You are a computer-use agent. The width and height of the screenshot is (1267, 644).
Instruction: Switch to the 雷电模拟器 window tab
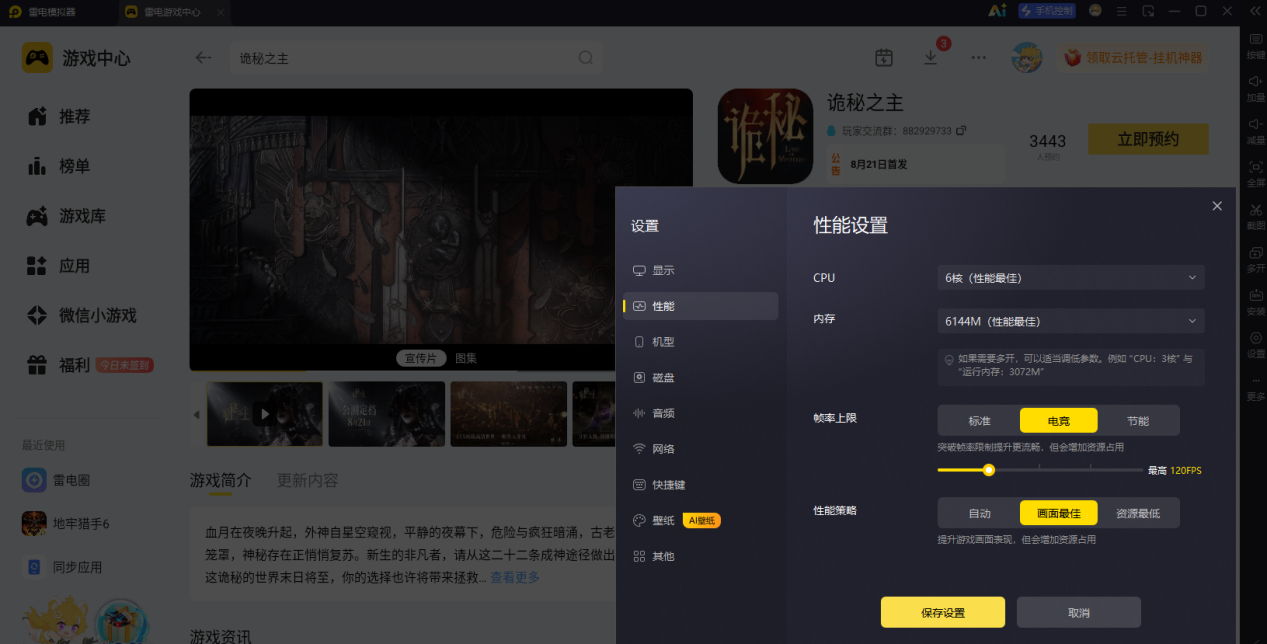pos(57,12)
